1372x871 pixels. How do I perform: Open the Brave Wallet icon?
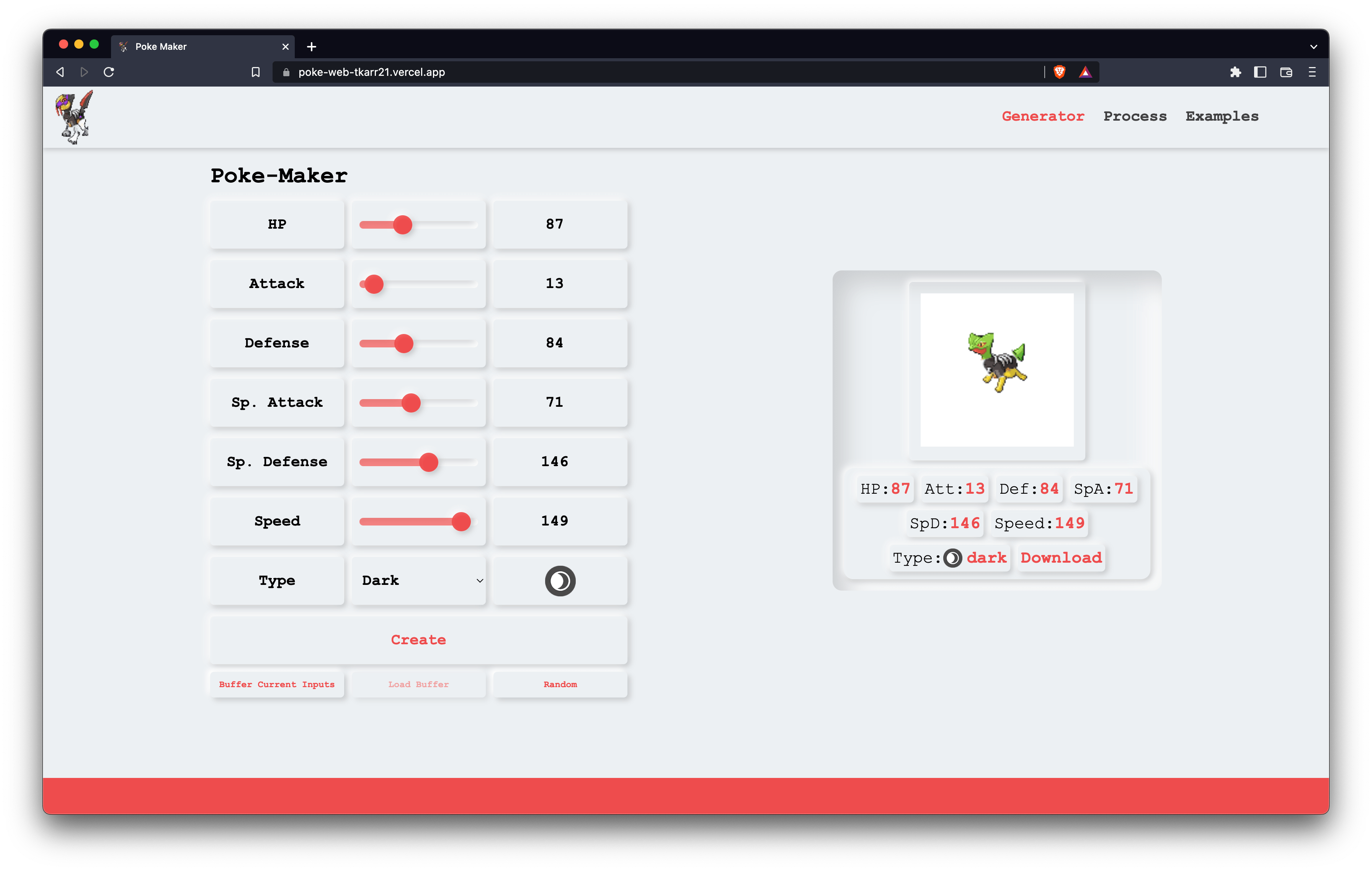[1286, 72]
